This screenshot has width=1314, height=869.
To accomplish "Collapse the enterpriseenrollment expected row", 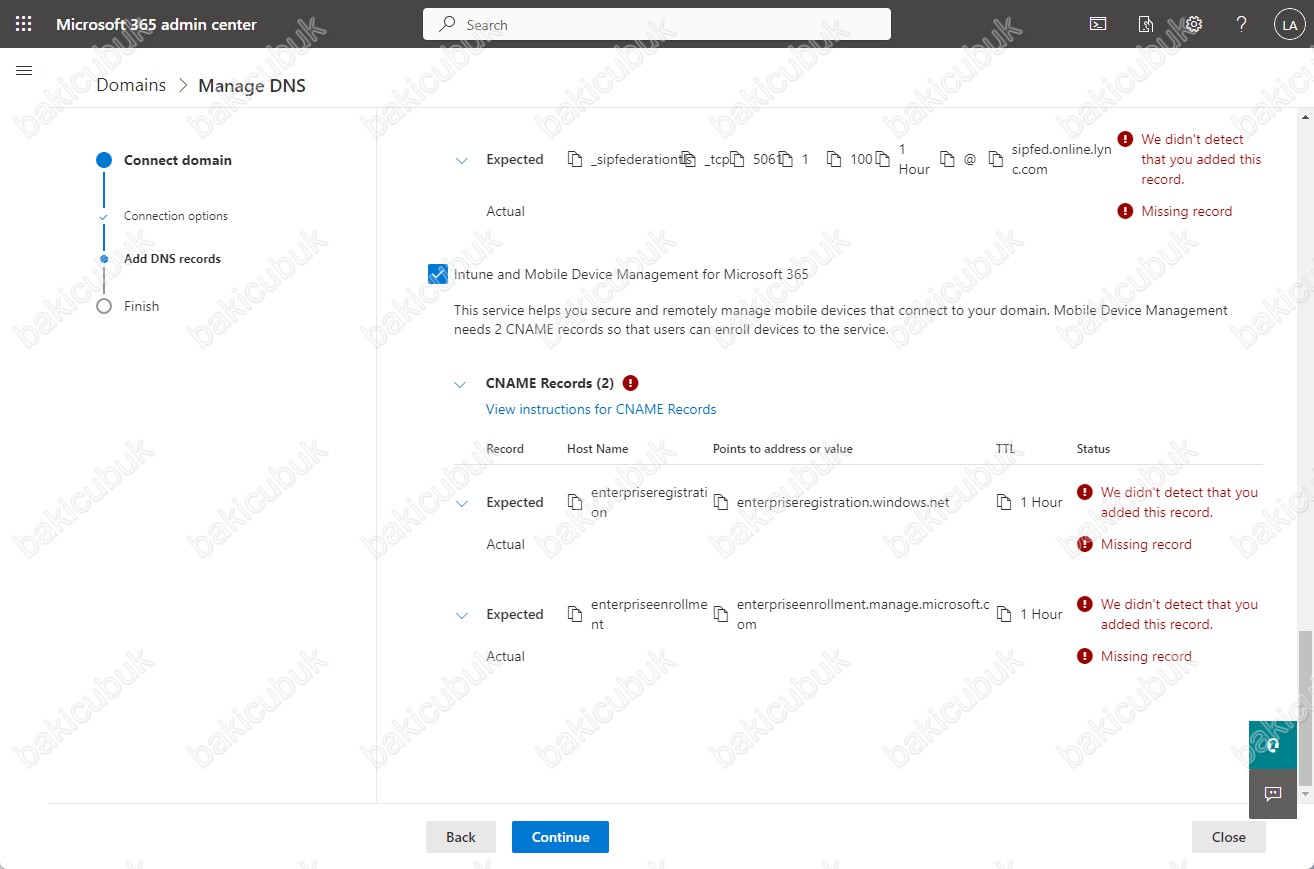I will (461, 615).
